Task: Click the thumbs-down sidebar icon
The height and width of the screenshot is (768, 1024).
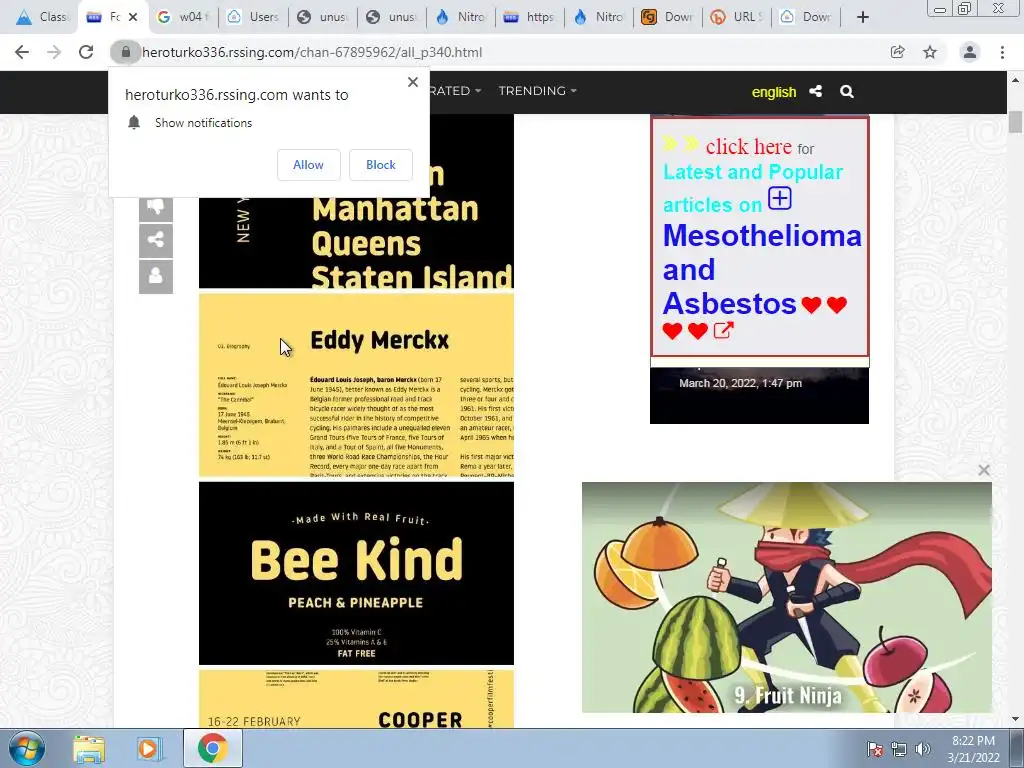Action: (155, 207)
